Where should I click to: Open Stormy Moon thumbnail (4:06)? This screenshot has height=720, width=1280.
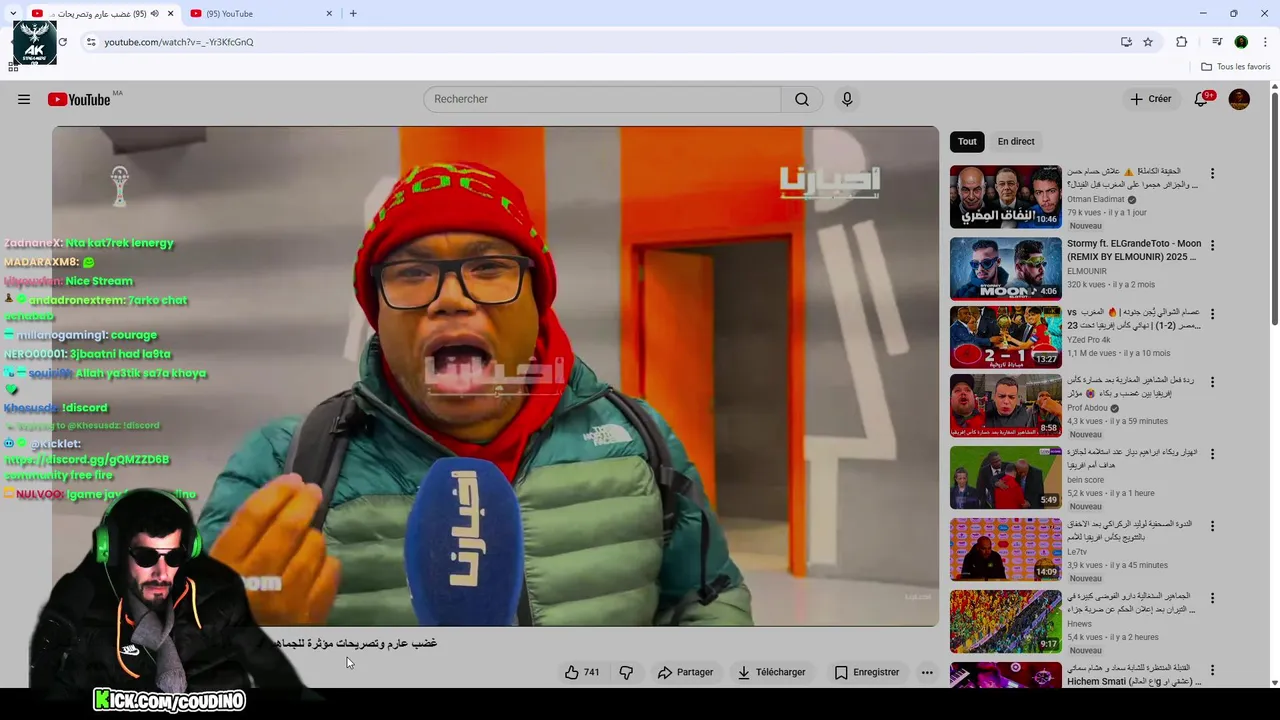pyautogui.click(x=1006, y=268)
